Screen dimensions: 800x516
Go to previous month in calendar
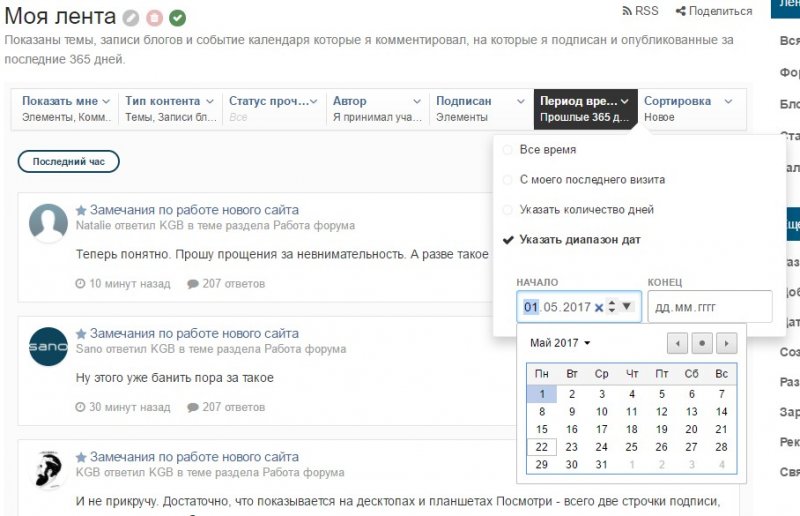tap(677, 343)
